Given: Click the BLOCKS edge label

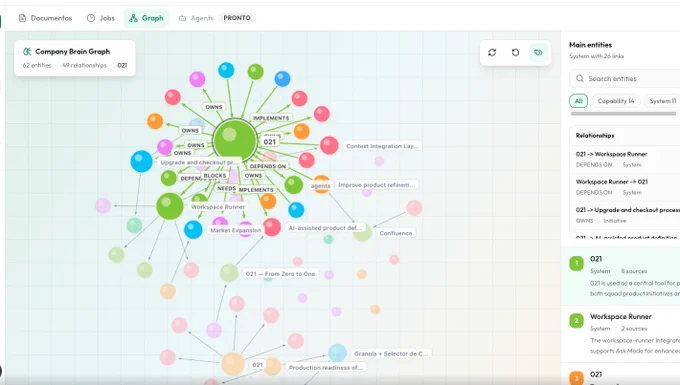Looking at the screenshot, I should click(x=215, y=176).
